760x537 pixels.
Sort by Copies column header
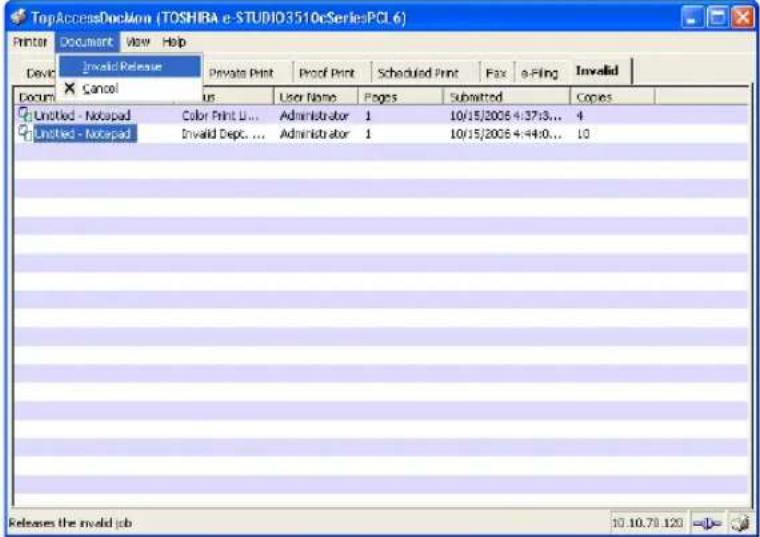(612, 96)
